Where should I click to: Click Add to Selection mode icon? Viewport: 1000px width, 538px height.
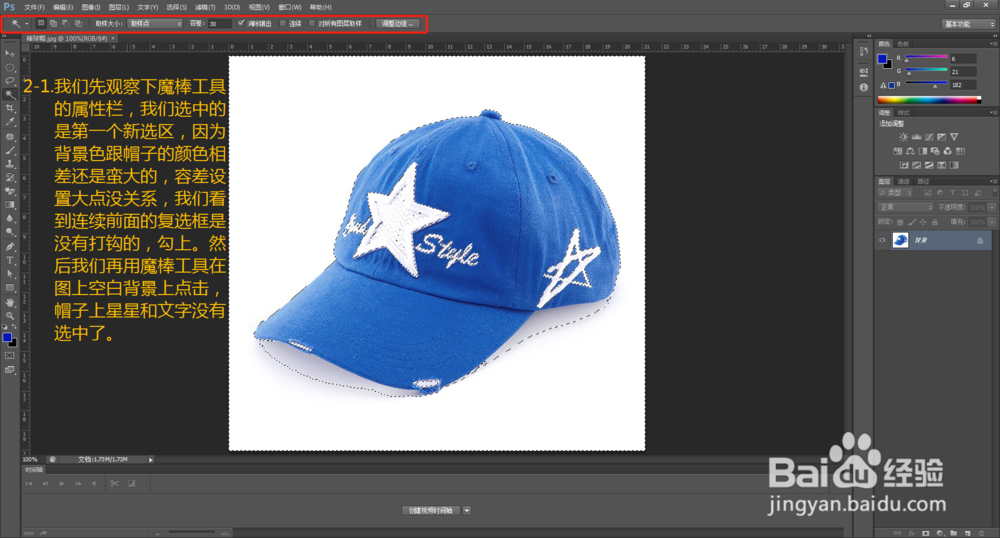[x=54, y=24]
